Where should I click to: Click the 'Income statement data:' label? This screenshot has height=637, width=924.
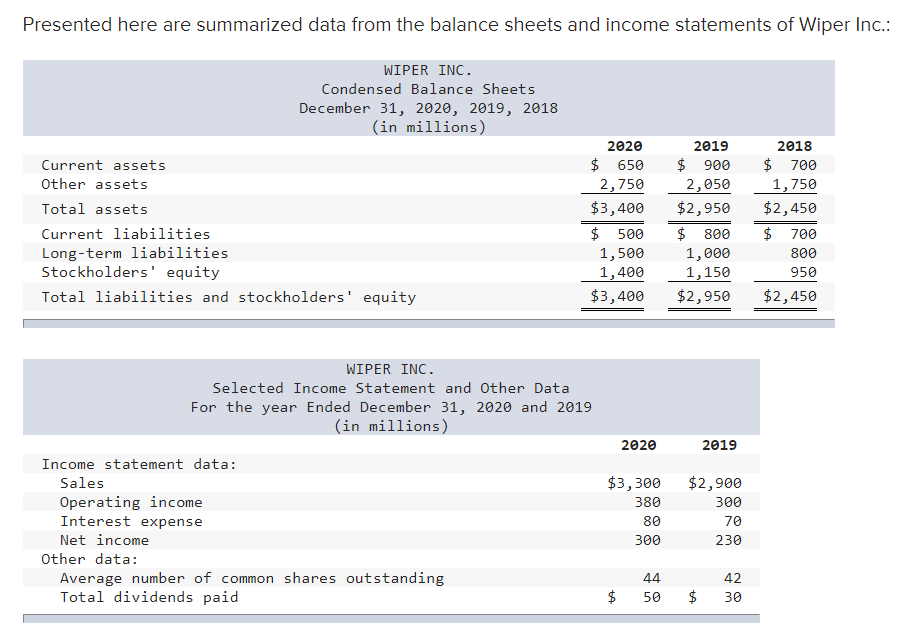(x=138, y=464)
